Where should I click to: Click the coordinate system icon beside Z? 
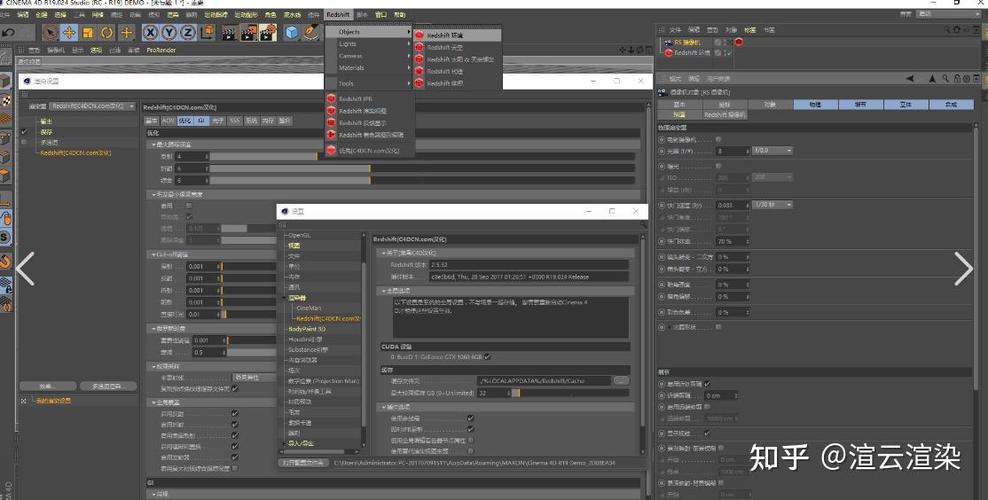(207, 33)
